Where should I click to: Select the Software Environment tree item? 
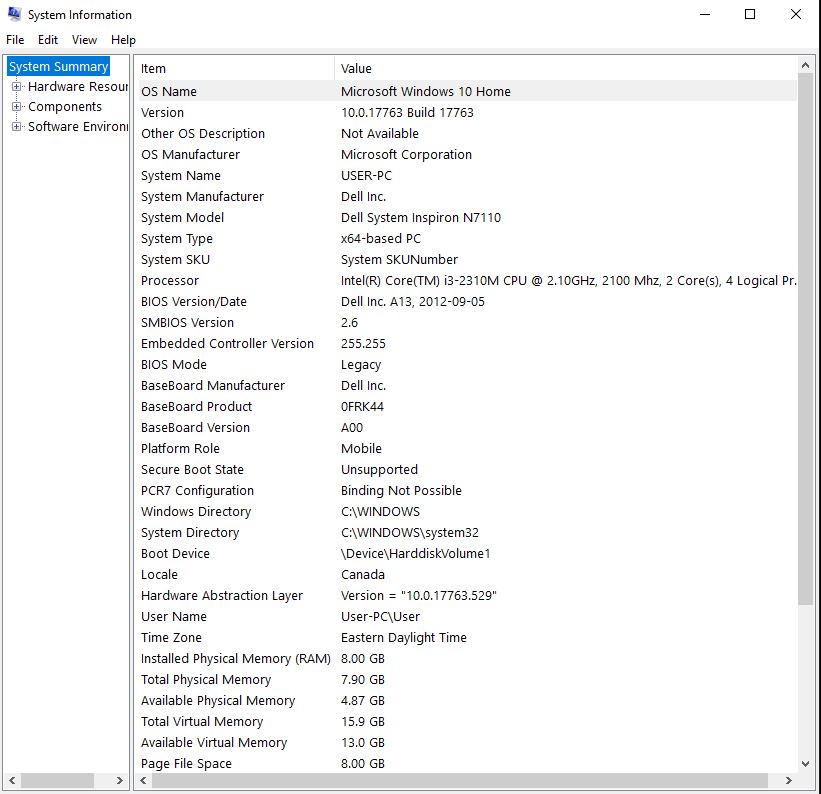pyautogui.click(x=78, y=126)
